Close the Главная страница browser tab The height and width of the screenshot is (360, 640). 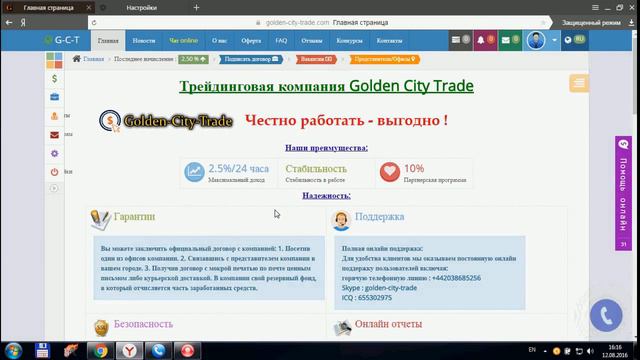pos(89,8)
